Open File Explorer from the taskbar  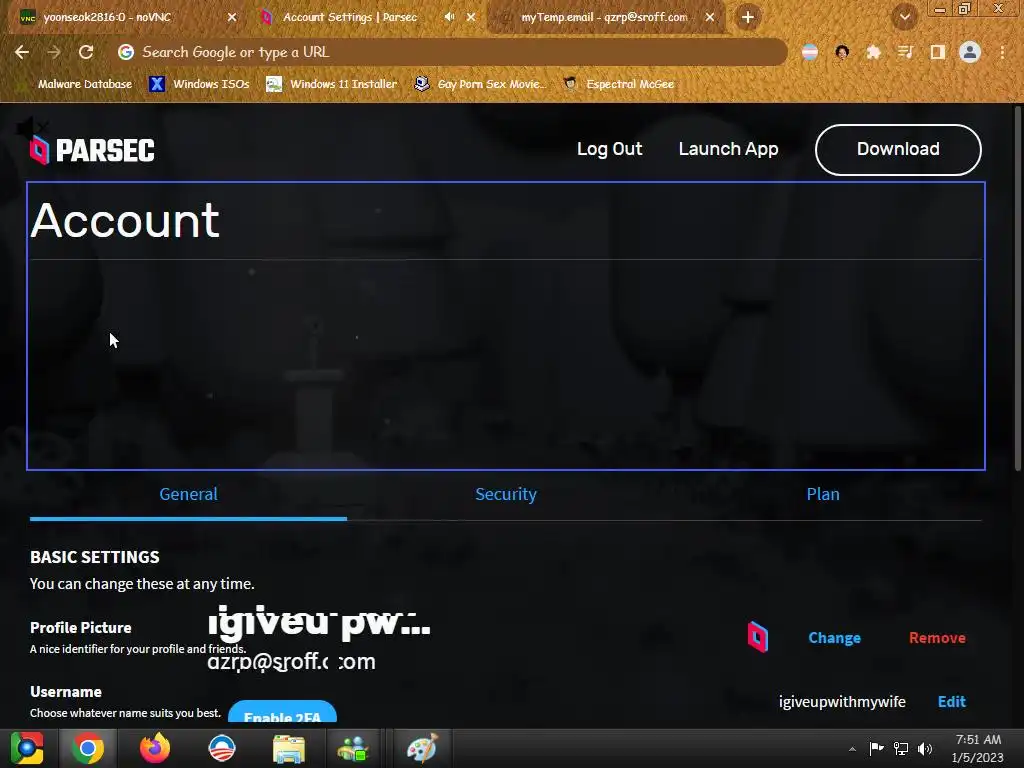pyautogui.click(x=288, y=749)
